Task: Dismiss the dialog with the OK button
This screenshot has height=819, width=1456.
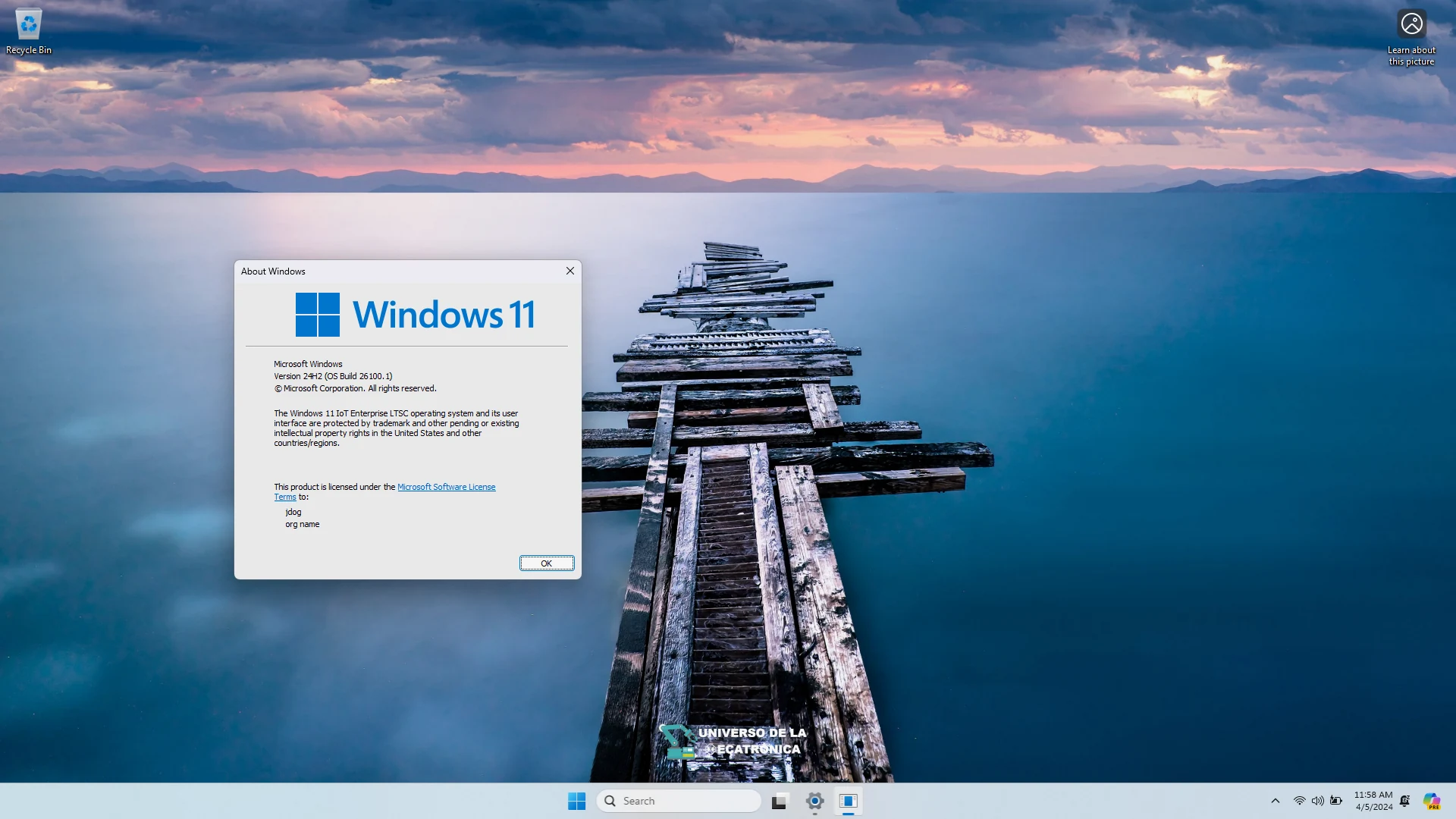Action: pyautogui.click(x=547, y=563)
